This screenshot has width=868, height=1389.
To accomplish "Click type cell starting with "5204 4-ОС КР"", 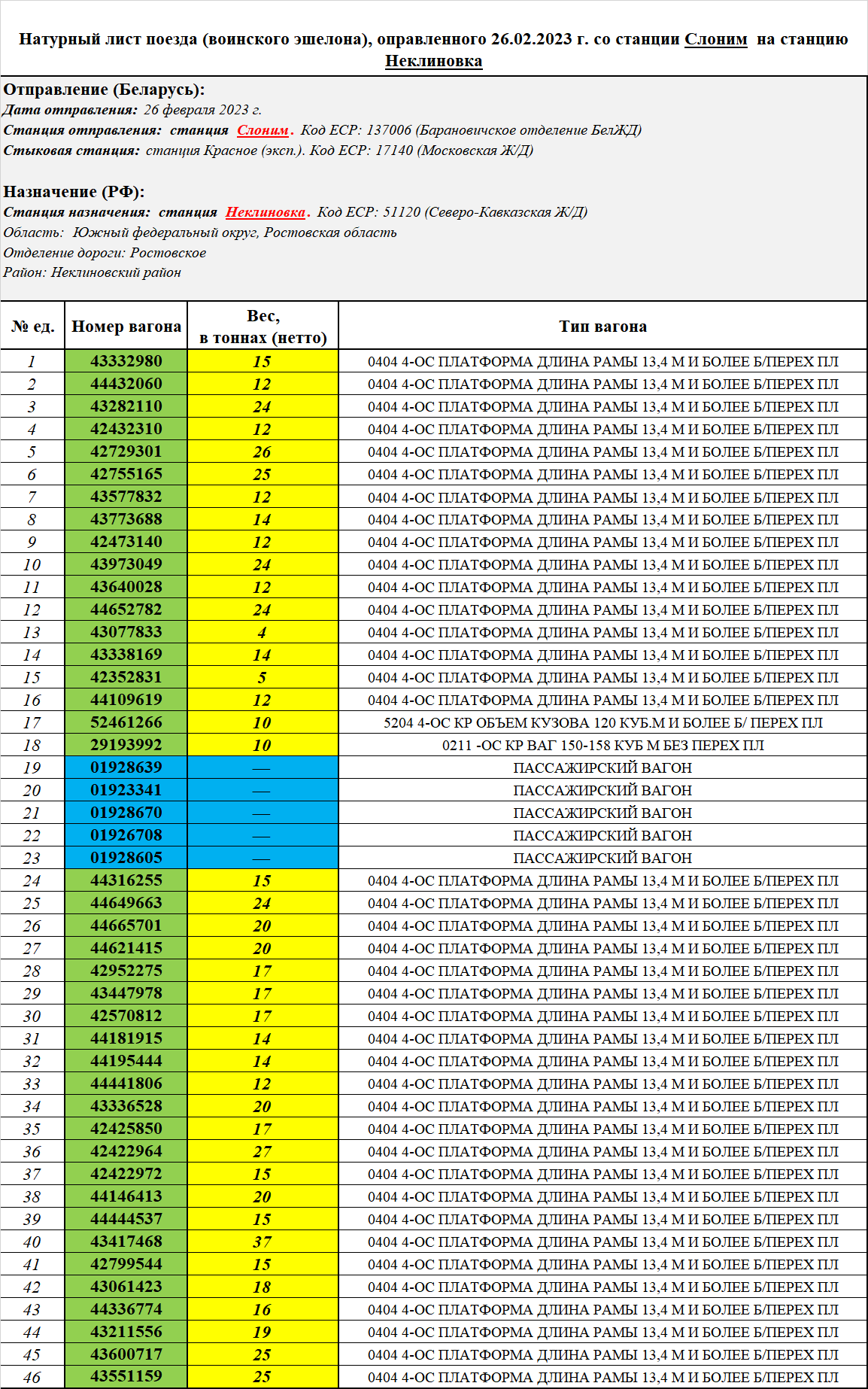I will coord(602,722).
